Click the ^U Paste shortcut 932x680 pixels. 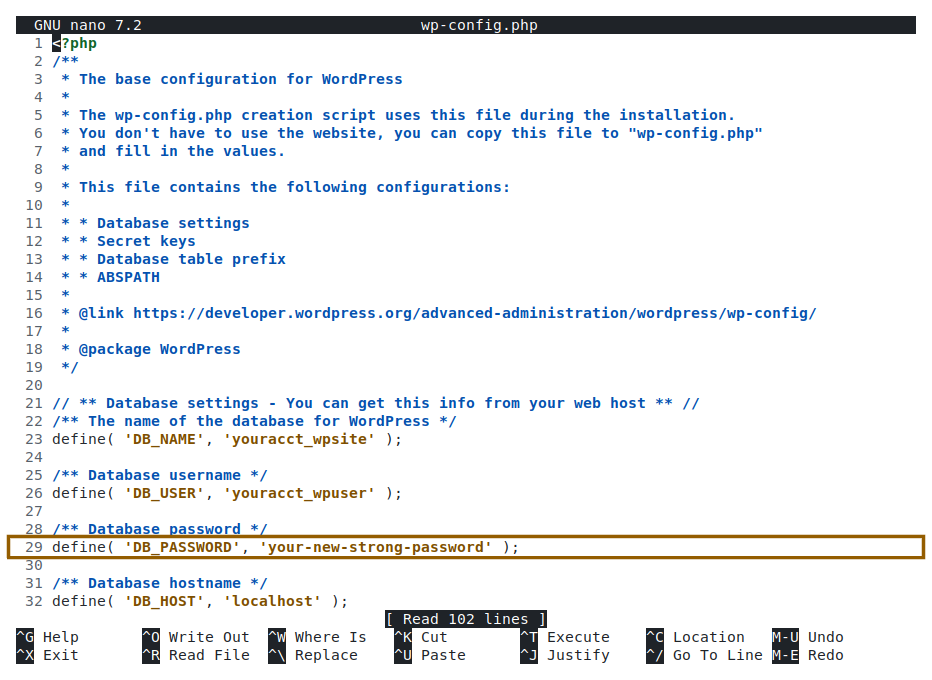[430, 655]
